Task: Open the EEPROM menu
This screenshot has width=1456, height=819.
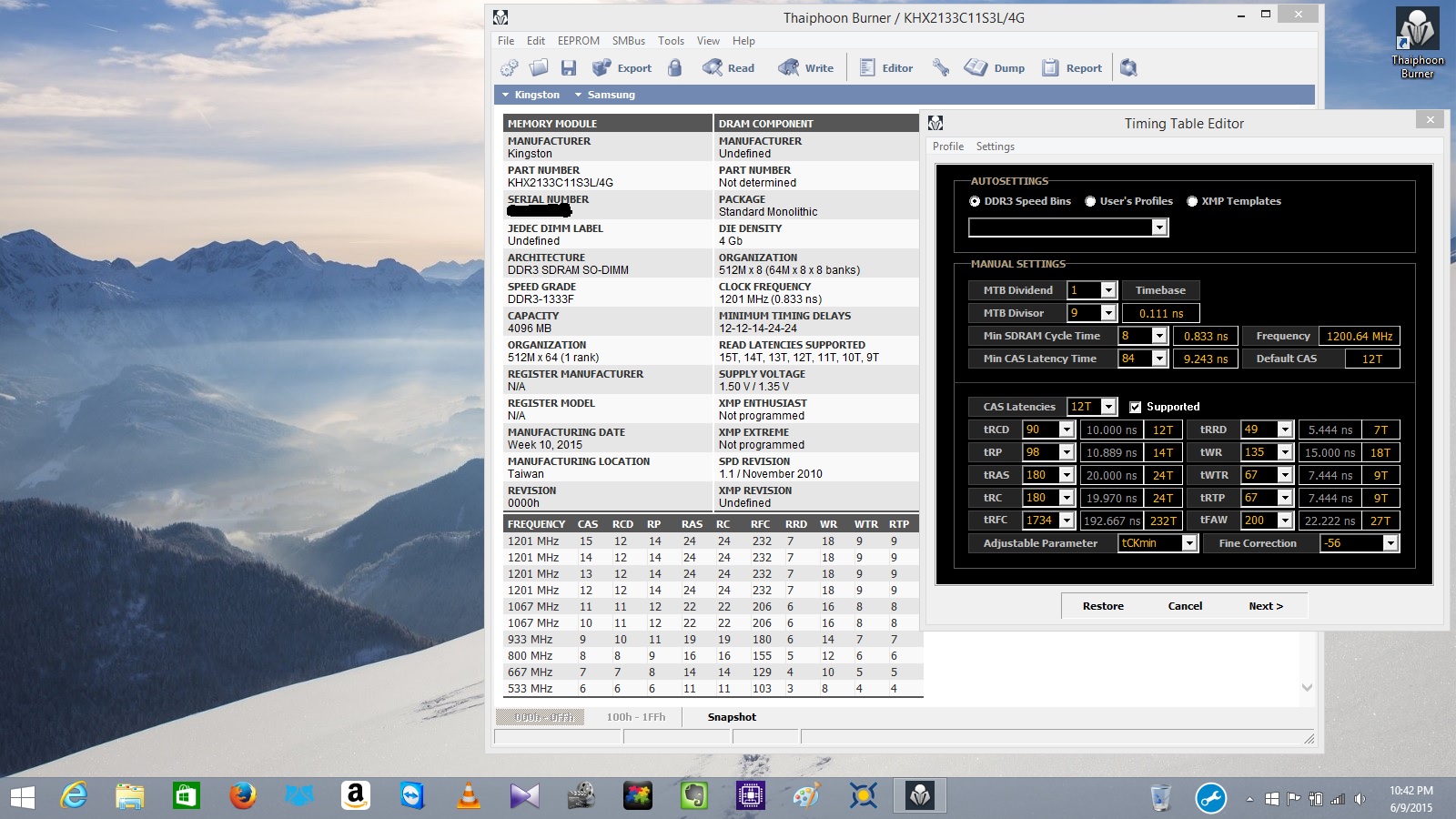Action: (x=579, y=41)
